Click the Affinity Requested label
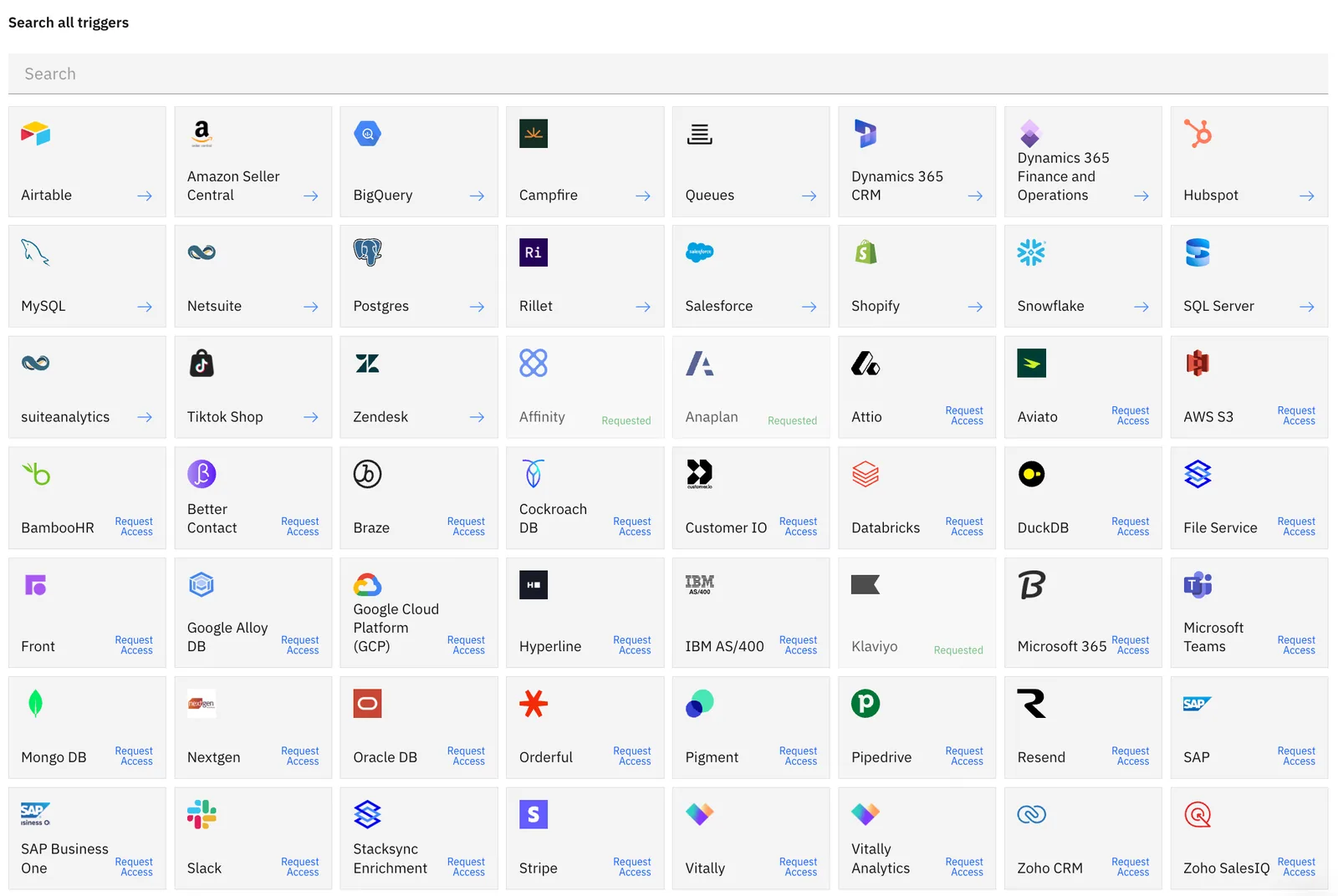 pyautogui.click(x=626, y=421)
